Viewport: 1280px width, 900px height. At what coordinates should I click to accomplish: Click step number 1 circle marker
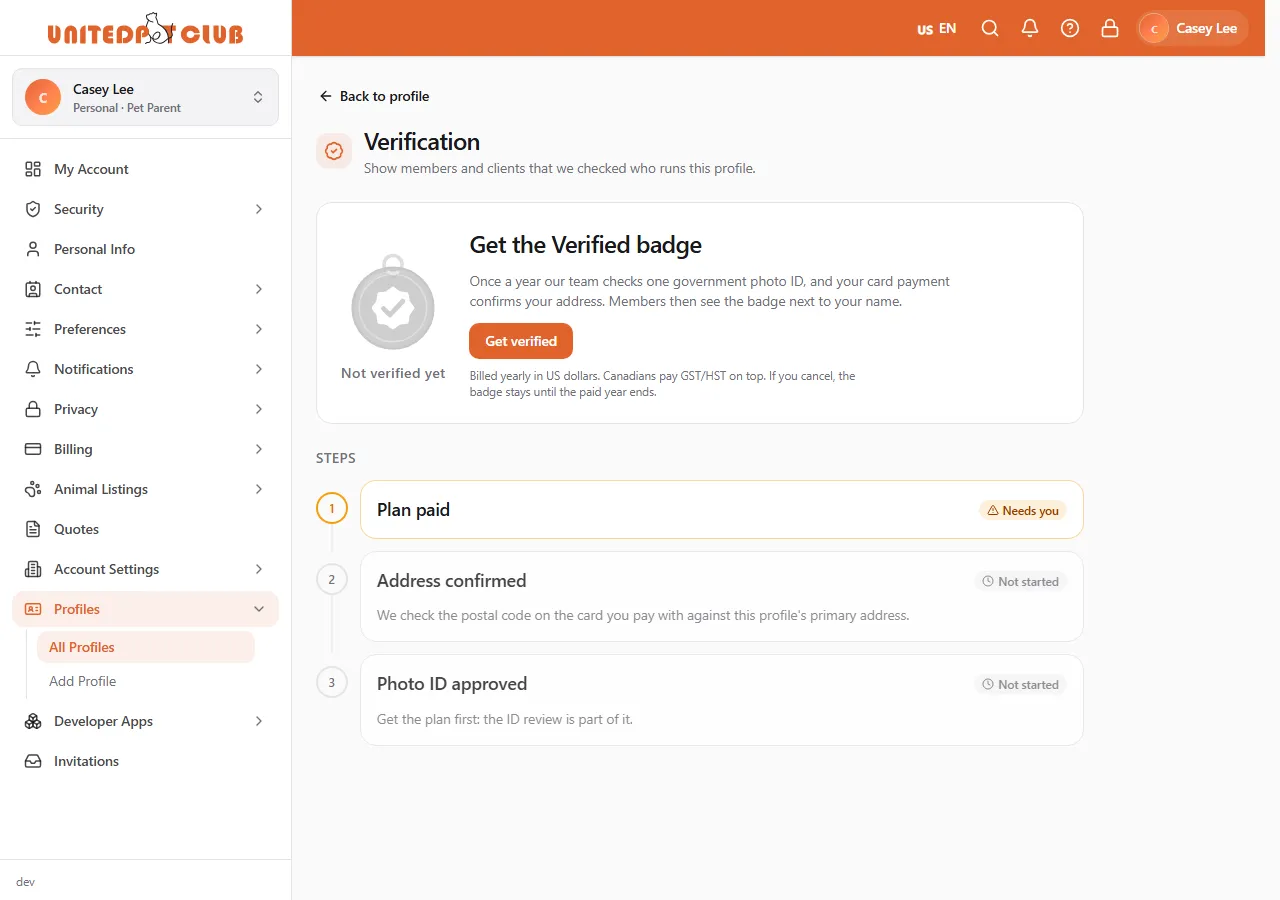[332, 508]
